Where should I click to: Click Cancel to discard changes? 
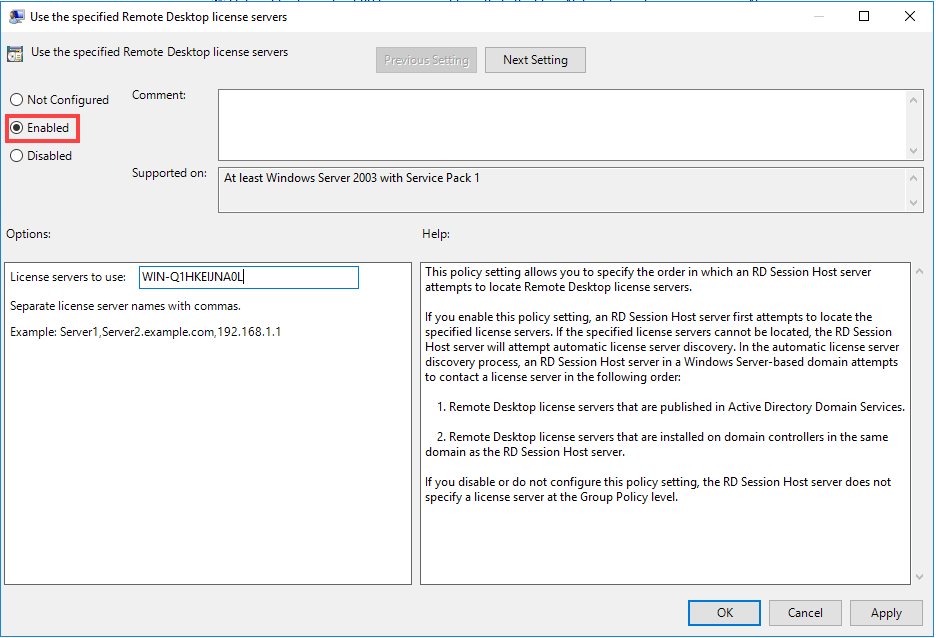point(805,613)
